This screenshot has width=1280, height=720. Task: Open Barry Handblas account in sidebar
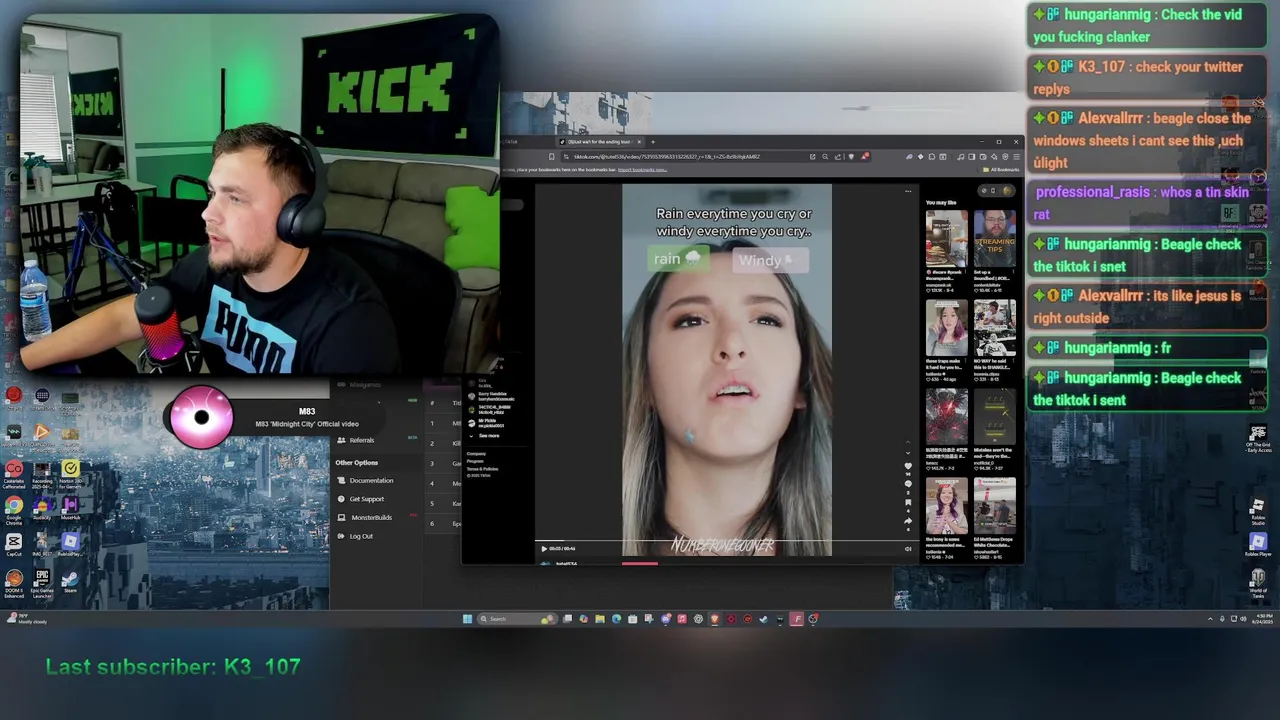point(489,396)
